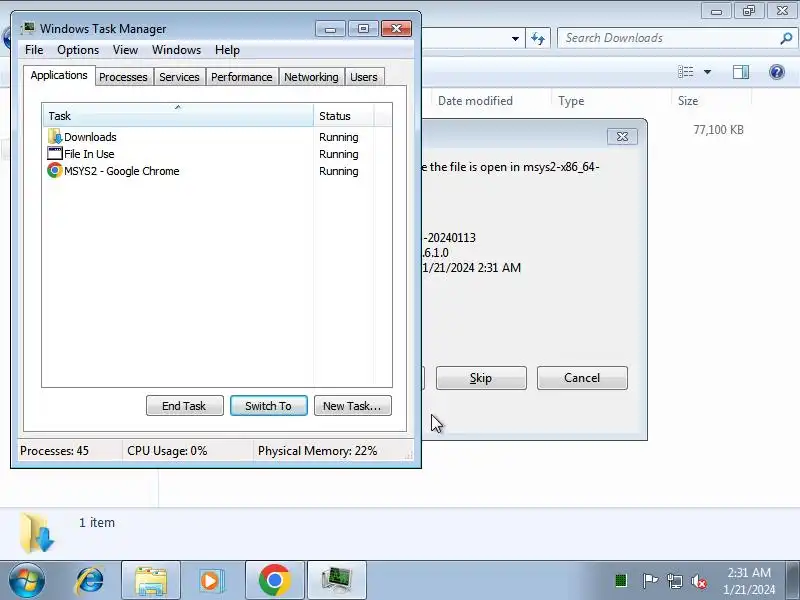The width and height of the screenshot is (800, 600).
Task: Click the network tray icon
Action: (675, 581)
